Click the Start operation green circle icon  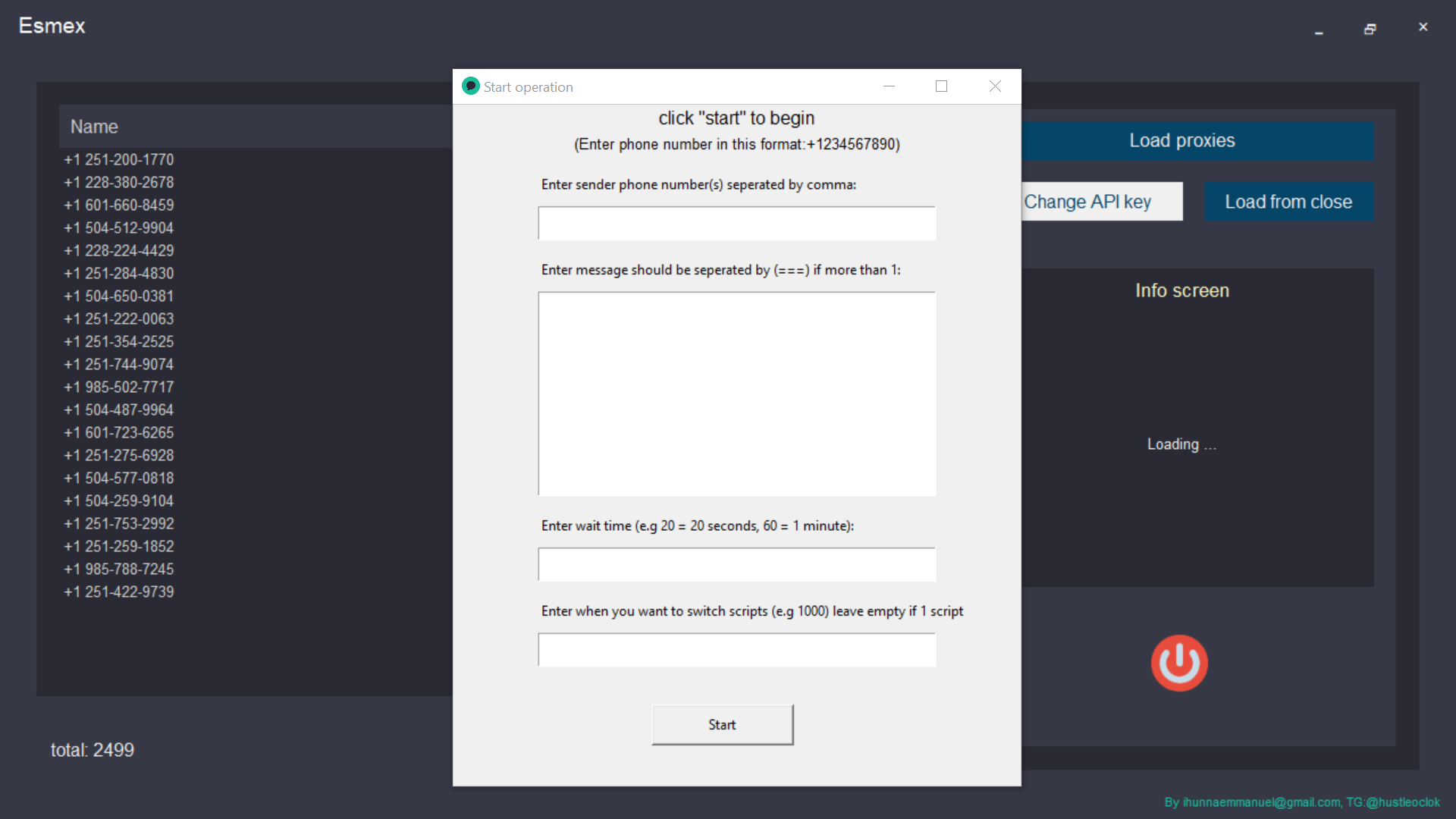471,87
